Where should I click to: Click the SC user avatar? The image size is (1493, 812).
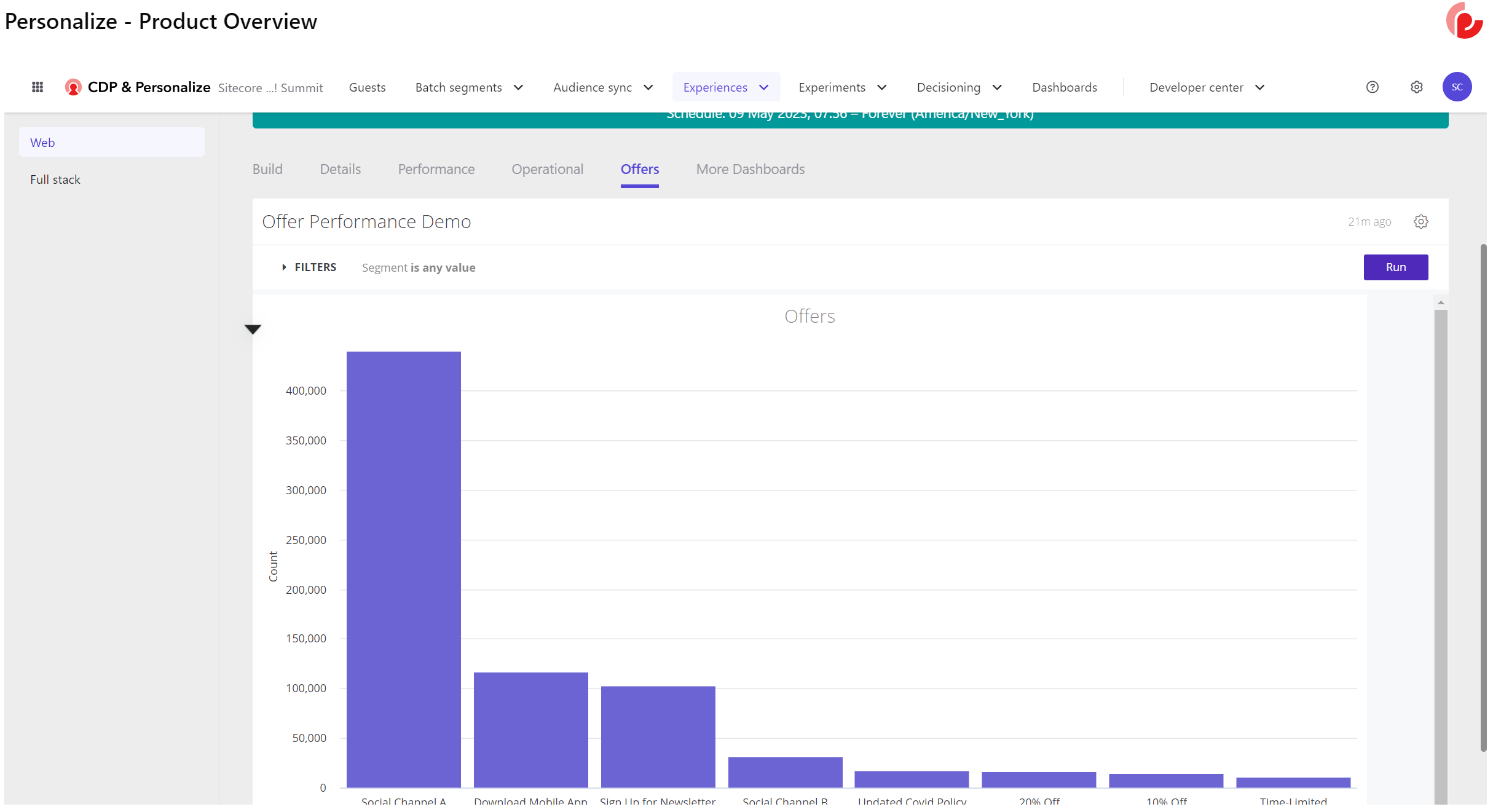1456,87
